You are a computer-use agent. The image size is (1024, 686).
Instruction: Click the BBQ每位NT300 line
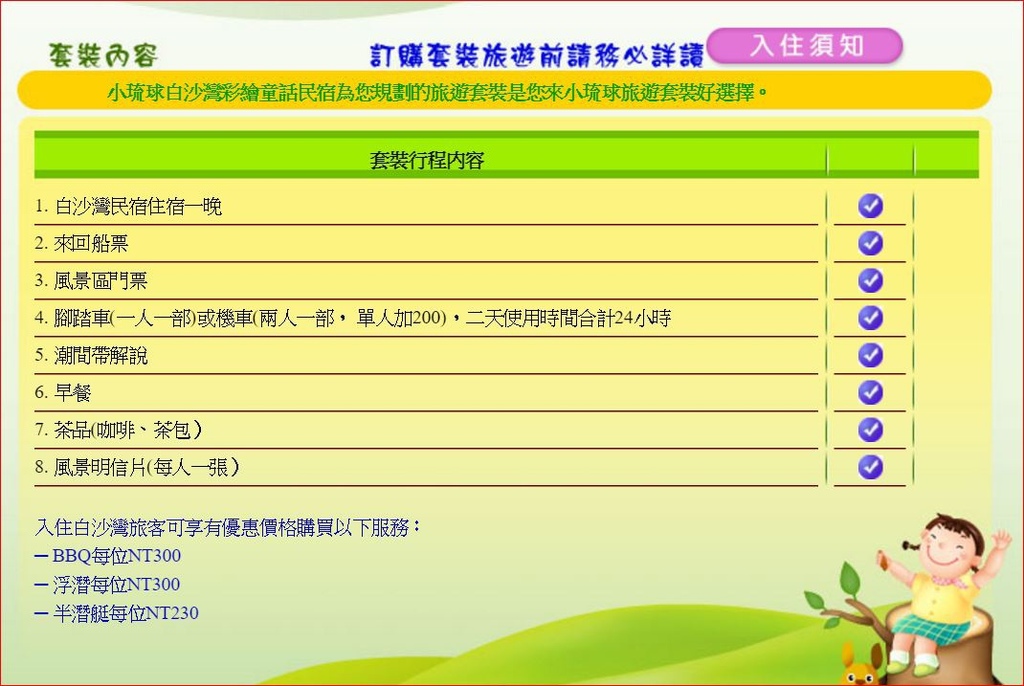coord(108,555)
